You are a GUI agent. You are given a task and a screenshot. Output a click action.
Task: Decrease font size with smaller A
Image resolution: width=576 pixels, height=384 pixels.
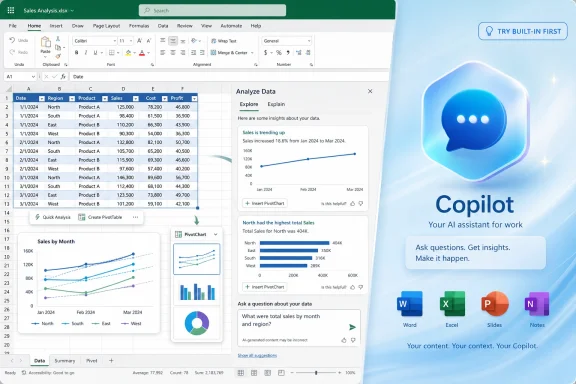(x=148, y=41)
